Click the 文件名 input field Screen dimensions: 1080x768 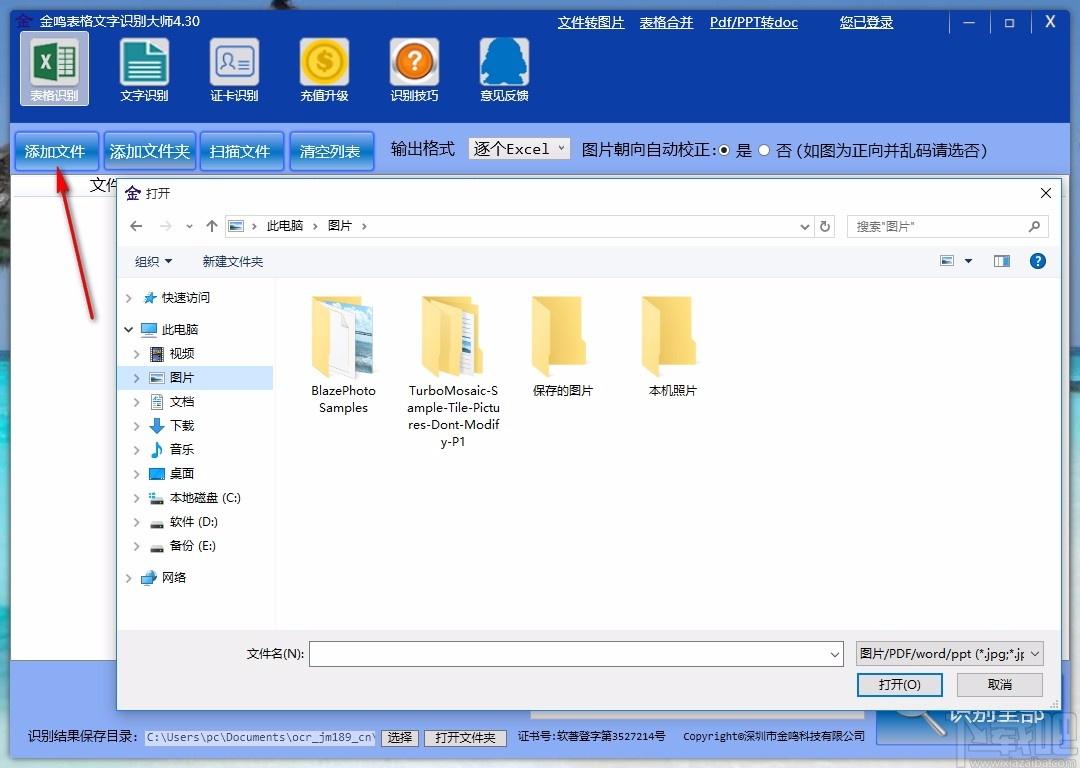(x=577, y=654)
